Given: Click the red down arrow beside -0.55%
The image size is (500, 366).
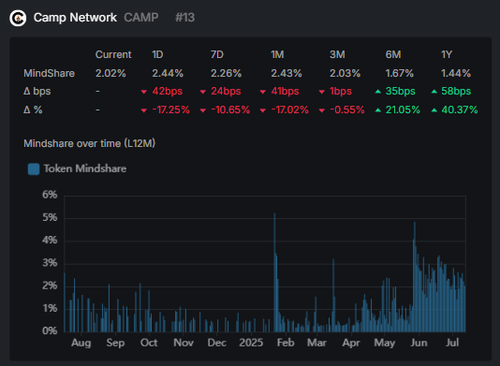Looking at the screenshot, I should pyautogui.click(x=322, y=111).
